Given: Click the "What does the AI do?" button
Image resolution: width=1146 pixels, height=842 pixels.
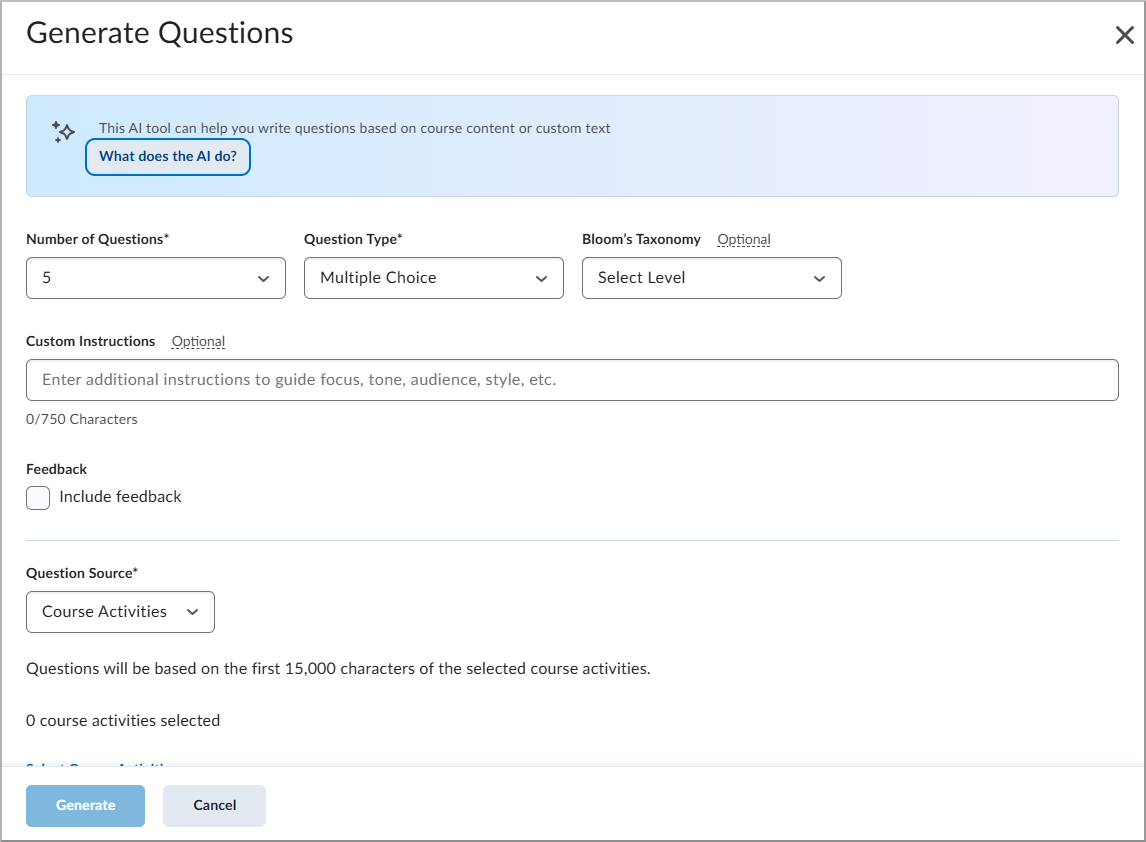Looking at the screenshot, I should 167,157.
